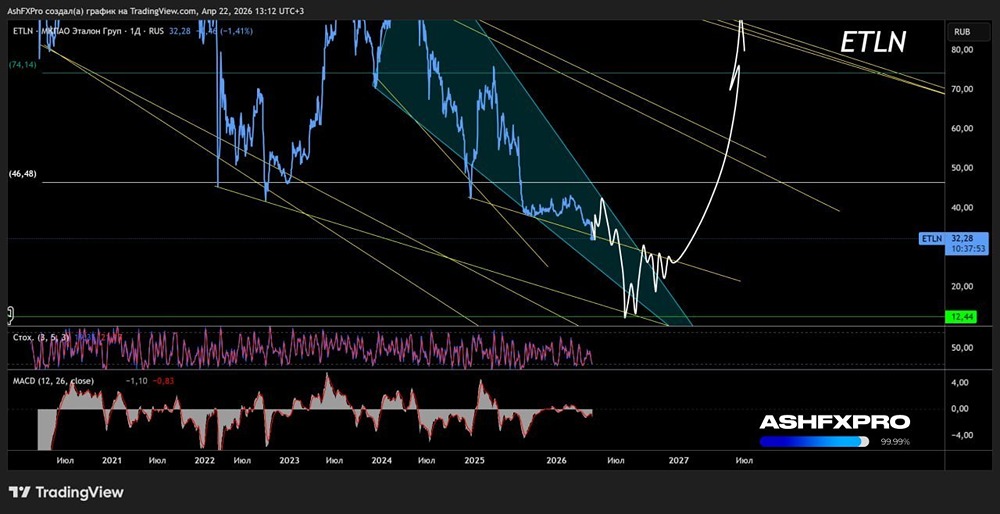Click 50,00 on the stochastic pane scale

[962, 348]
